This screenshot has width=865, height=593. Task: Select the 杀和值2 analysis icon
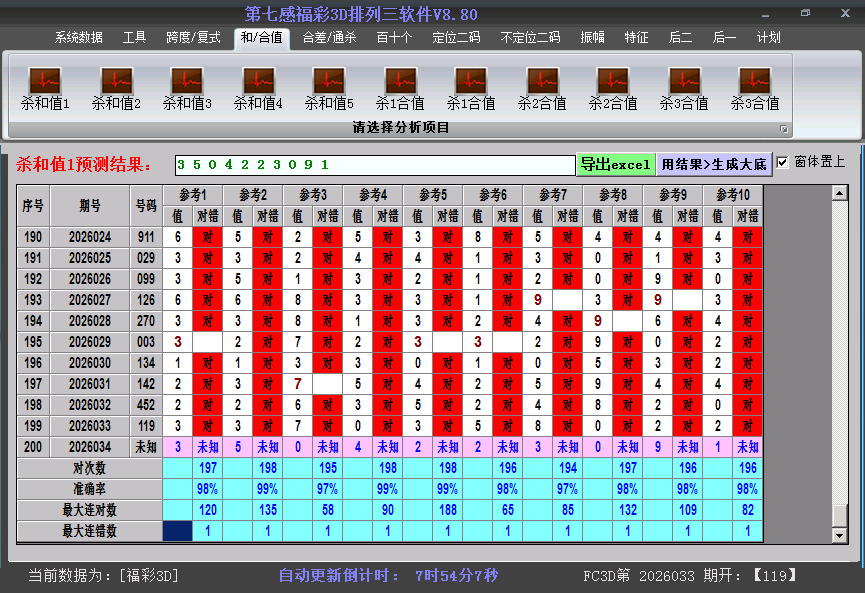(x=116, y=80)
